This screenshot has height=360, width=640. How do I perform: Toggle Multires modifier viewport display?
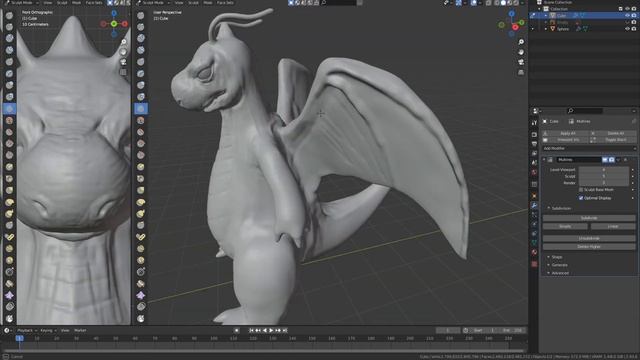point(605,160)
